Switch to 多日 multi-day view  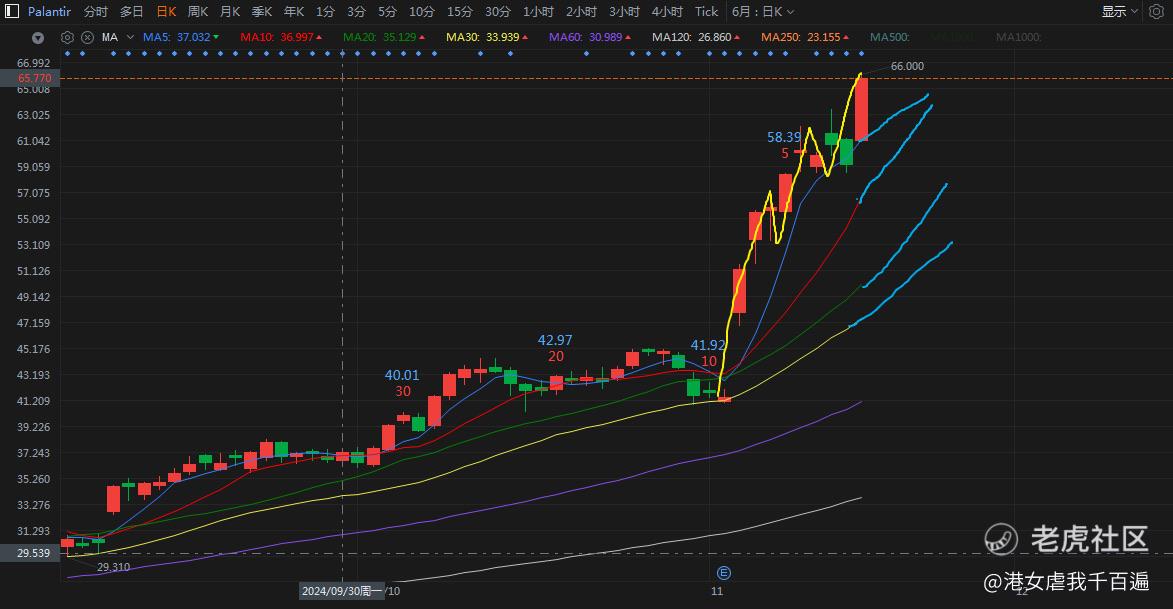[x=132, y=11]
